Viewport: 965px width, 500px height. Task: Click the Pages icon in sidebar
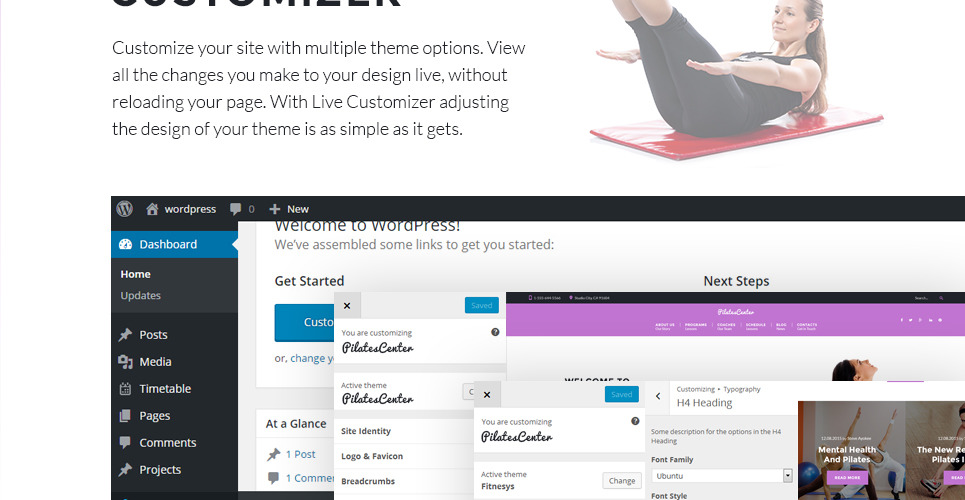pos(126,416)
